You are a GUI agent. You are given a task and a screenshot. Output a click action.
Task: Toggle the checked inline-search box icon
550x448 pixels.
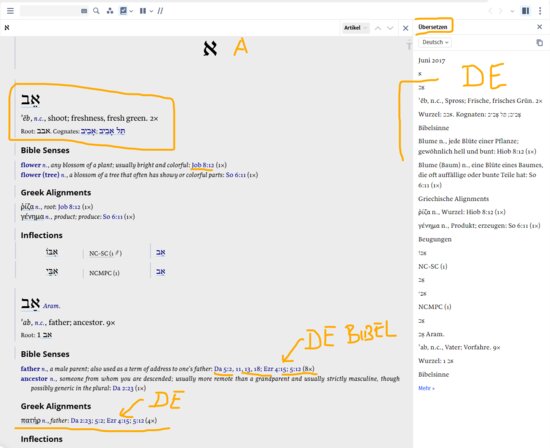pyautogui.click(x=123, y=11)
